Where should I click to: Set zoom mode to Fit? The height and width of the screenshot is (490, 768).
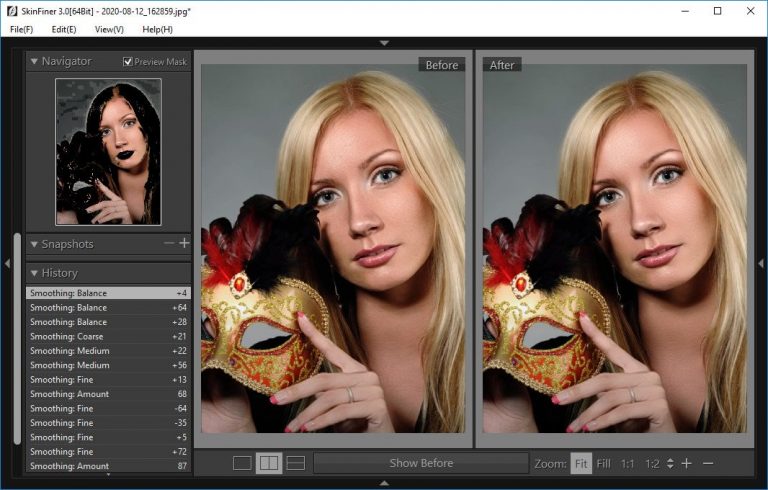click(581, 463)
